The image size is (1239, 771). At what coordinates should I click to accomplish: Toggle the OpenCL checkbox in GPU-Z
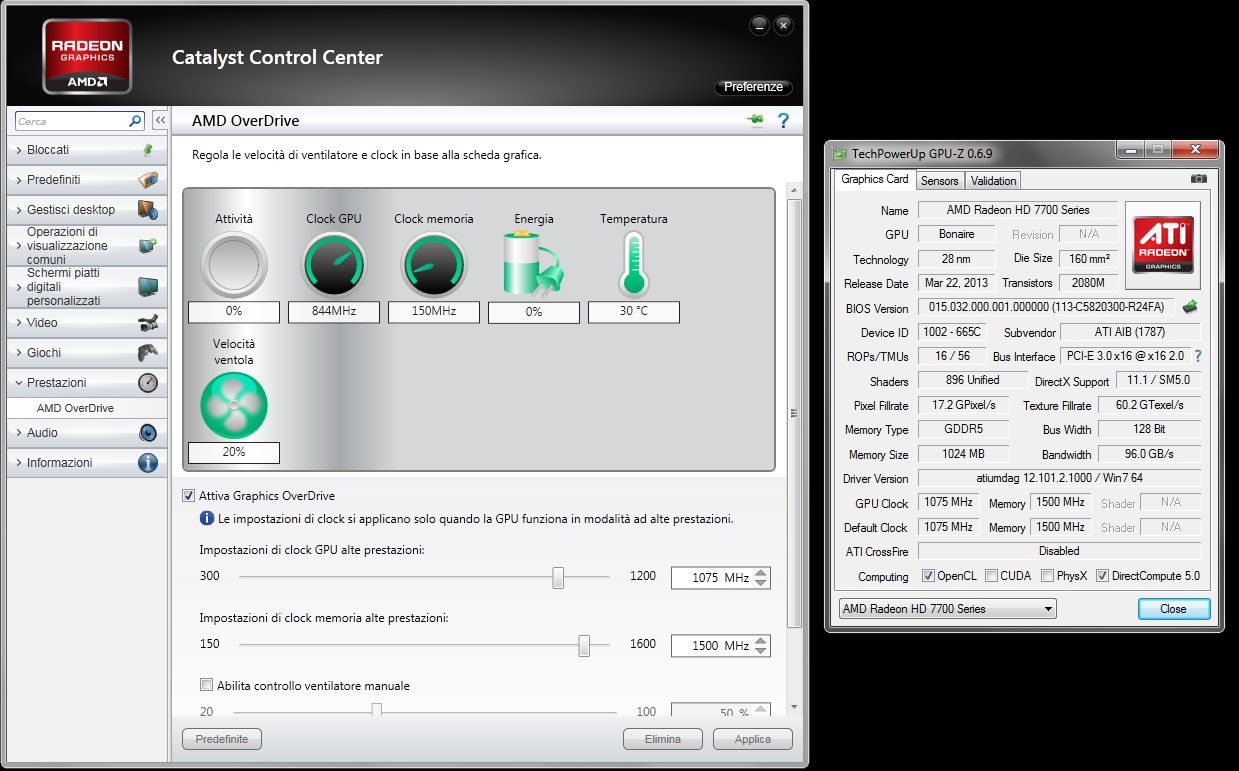928,576
